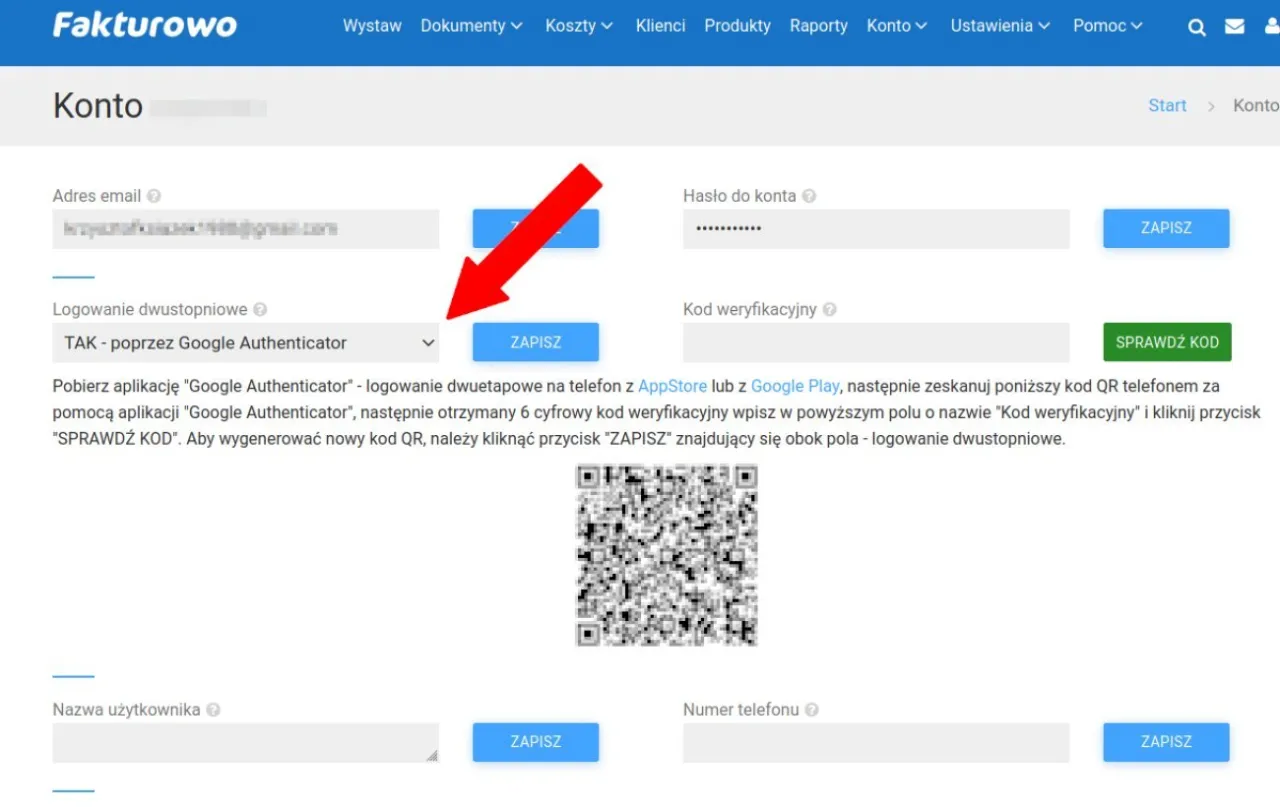Click the SPRAWDŹ KOD button

point(1166,341)
